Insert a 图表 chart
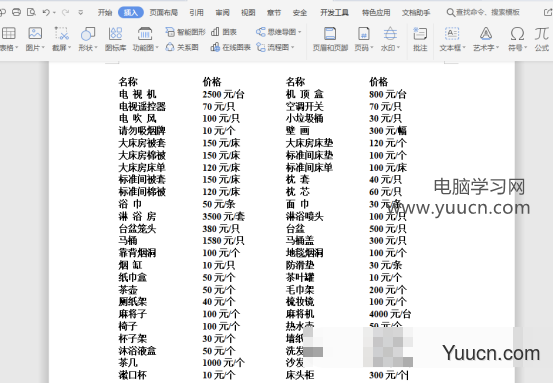The image size is (553, 383). [224, 32]
